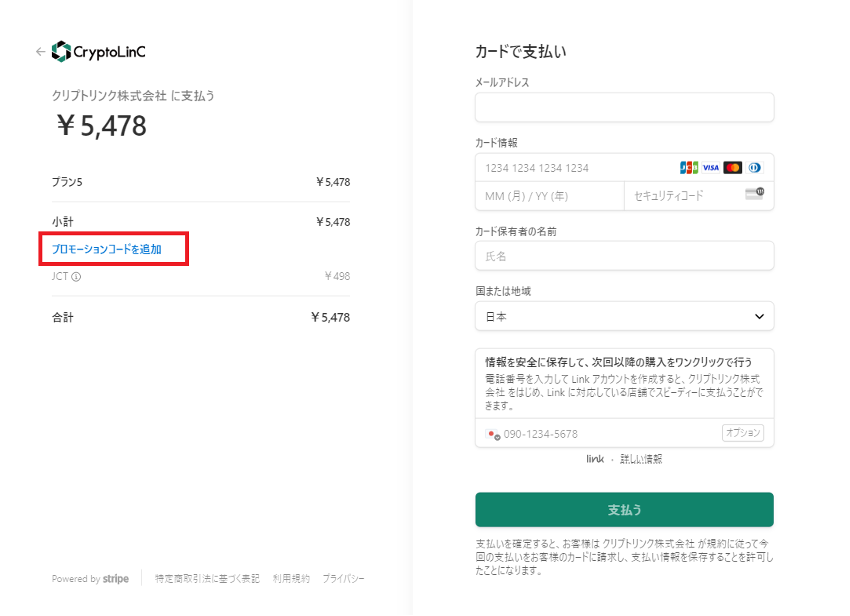The image size is (850, 616).
Task: Click the large ￥5,478 amount header
Action: 101,126
